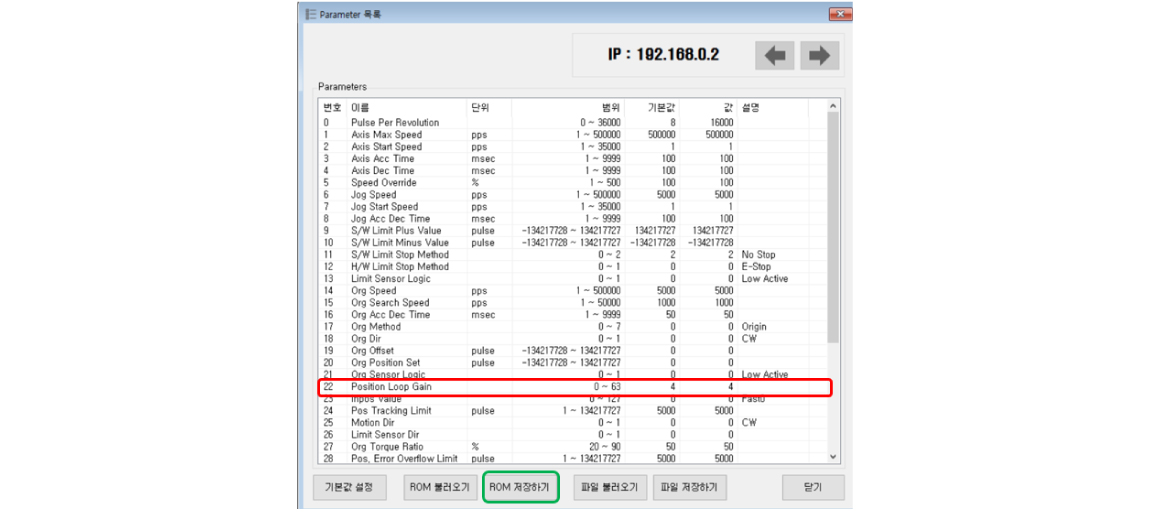Select the Pos Tracking Limit row
Screen dimensions: 1150x514
[572, 411]
